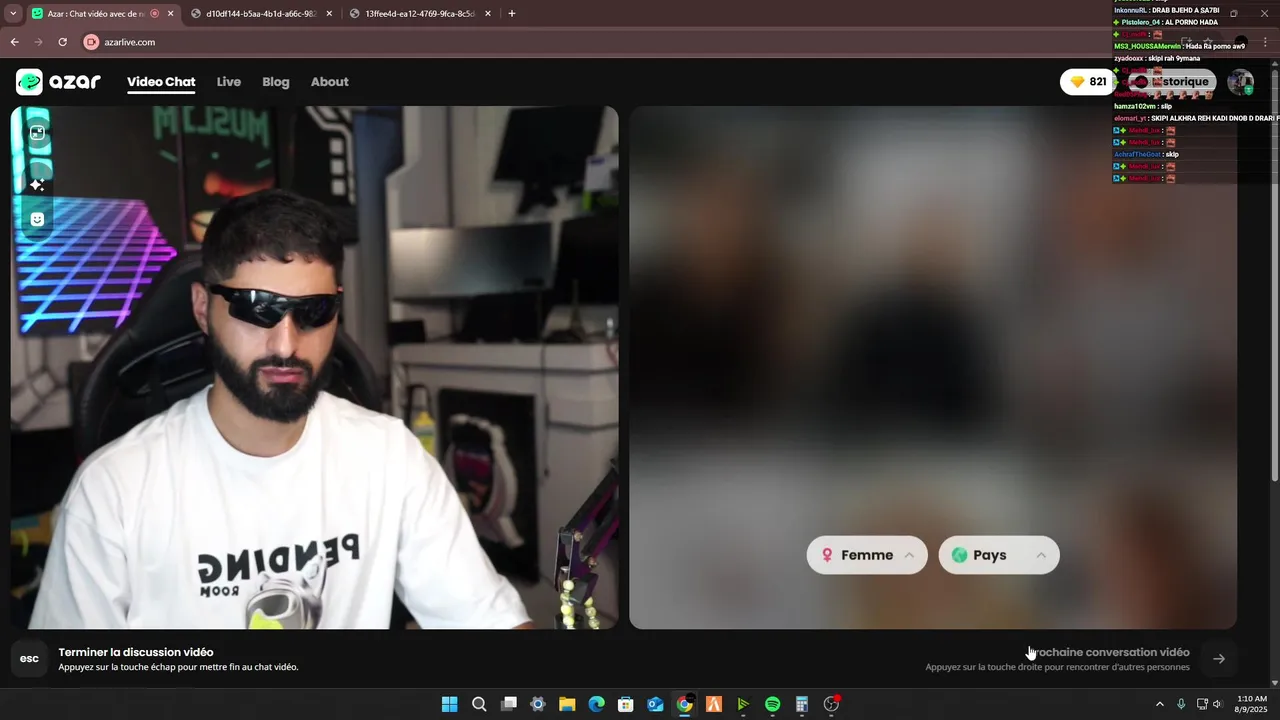Click chat message 'AchrafTheGoat : skip'

click(1146, 154)
